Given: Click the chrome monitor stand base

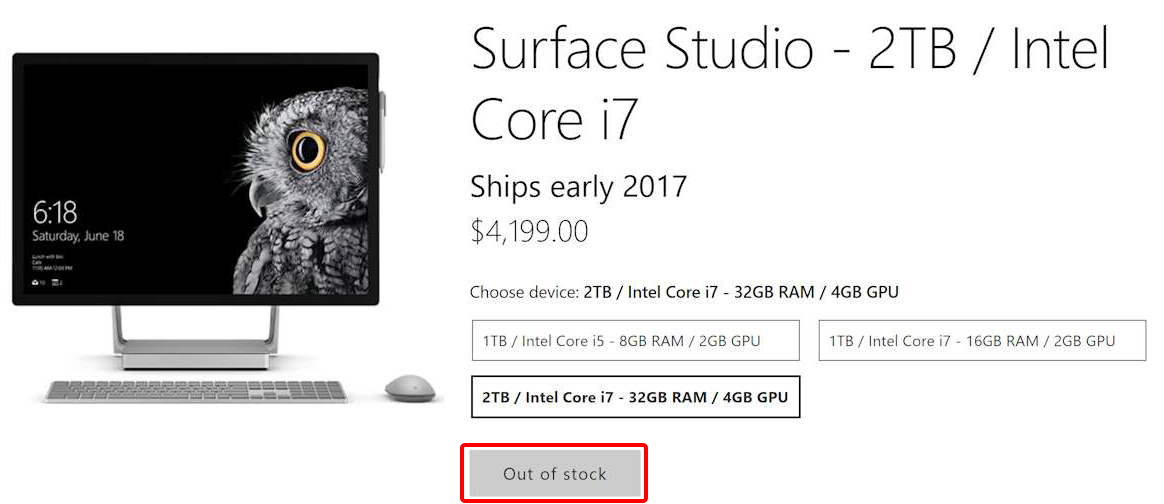Looking at the screenshot, I should pos(196,355).
